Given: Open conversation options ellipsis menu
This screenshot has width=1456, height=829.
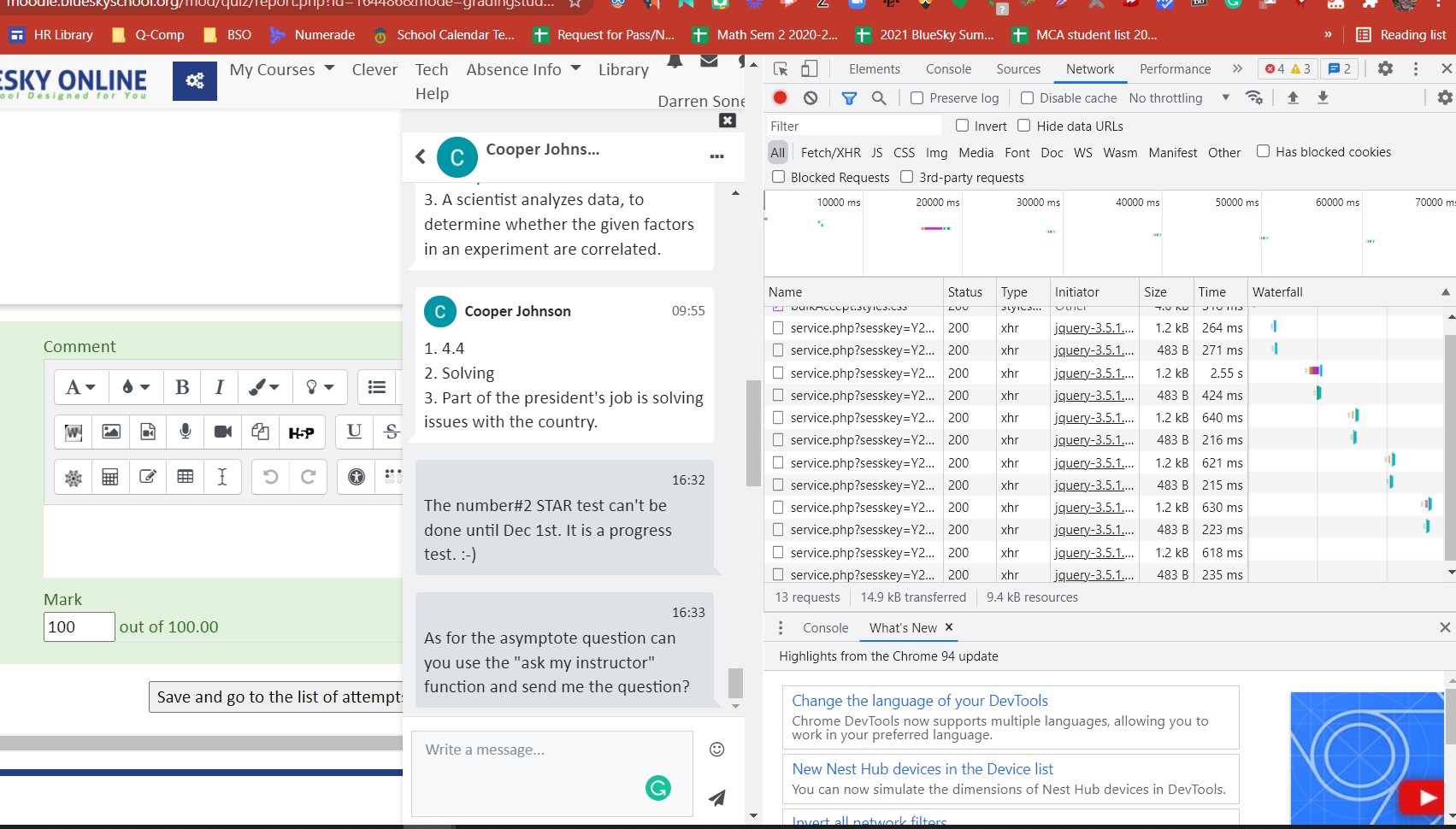Looking at the screenshot, I should [717, 156].
